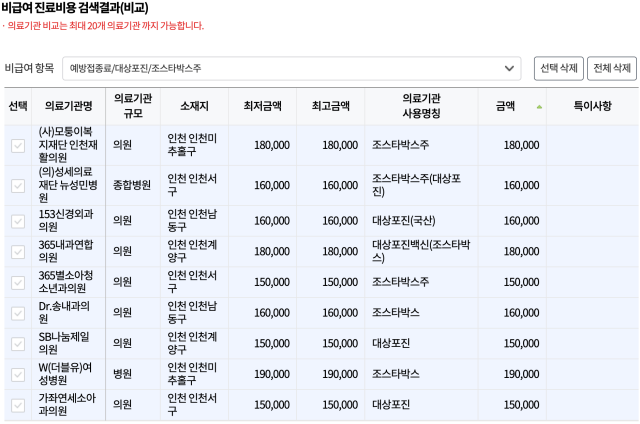640x424 pixels.
Task: Click 190,000 in the 금액 column
Action: 521,374
